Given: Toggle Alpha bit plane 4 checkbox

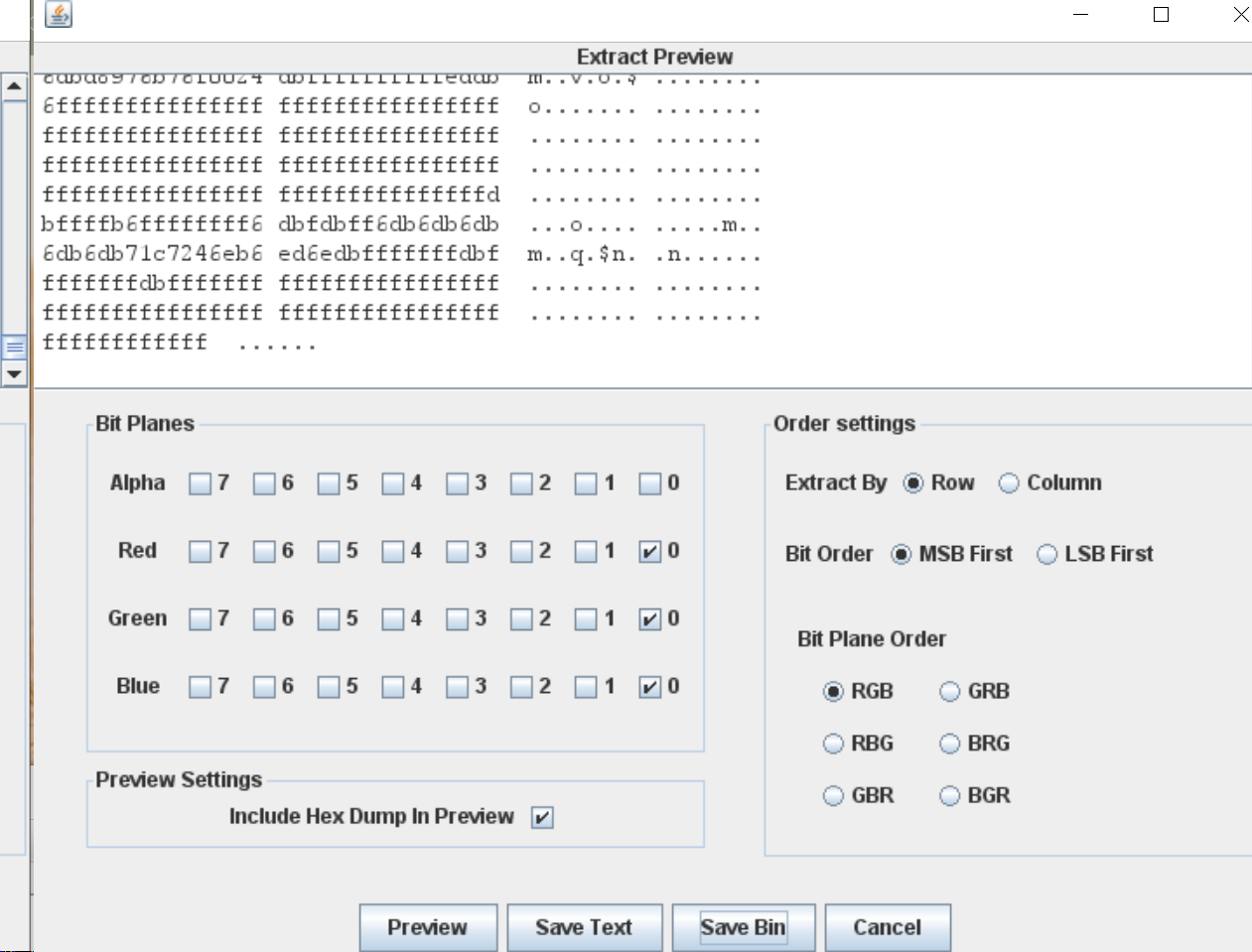Looking at the screenshot, I should pos(393,483).
